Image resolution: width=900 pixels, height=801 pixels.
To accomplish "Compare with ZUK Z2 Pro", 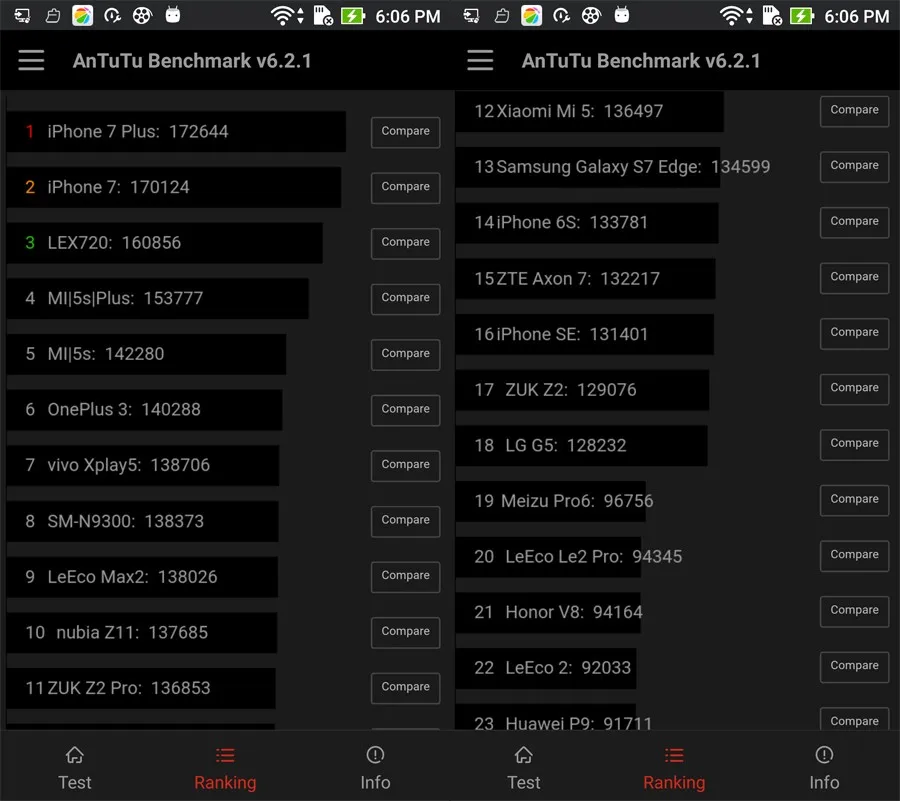I will pyautogui.click(x=405, y=688).
